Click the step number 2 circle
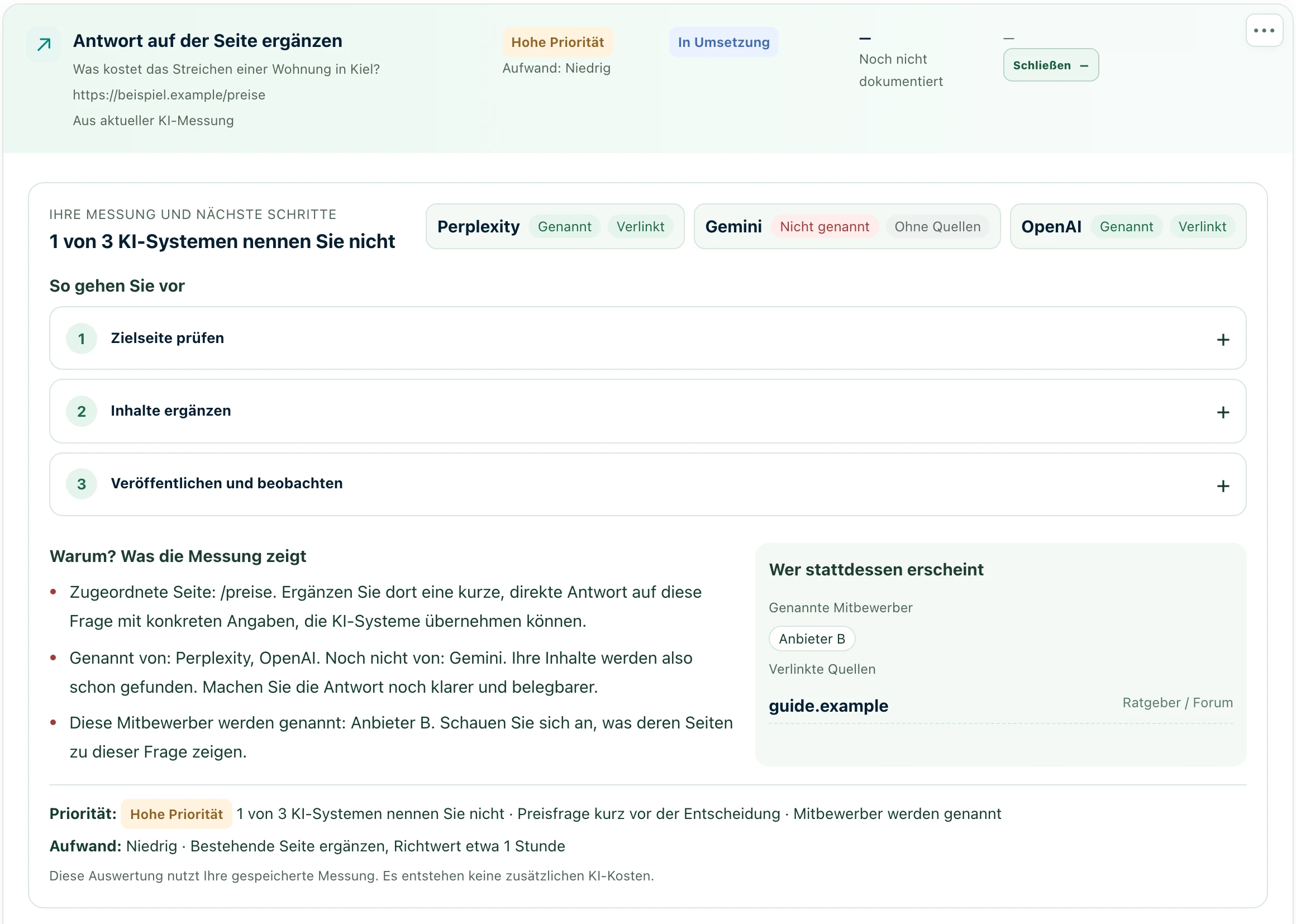Screen dimensions: 1296x924 tap(82, 411)
